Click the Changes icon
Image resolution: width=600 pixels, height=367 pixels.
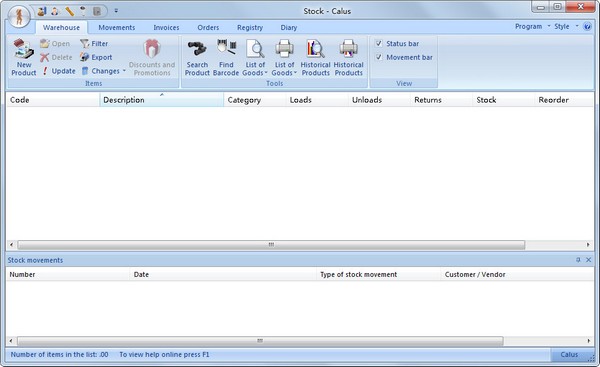(x=85, y=71)
